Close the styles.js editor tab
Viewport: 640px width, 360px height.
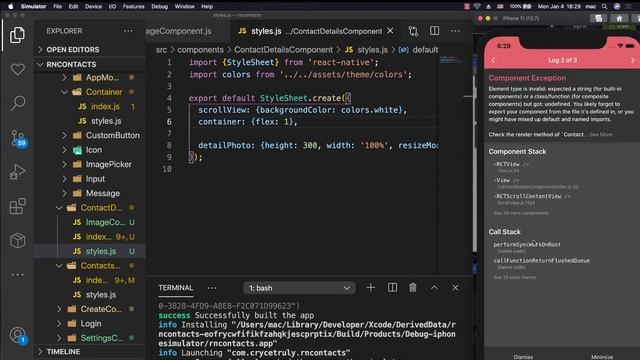tap(390, 31)
